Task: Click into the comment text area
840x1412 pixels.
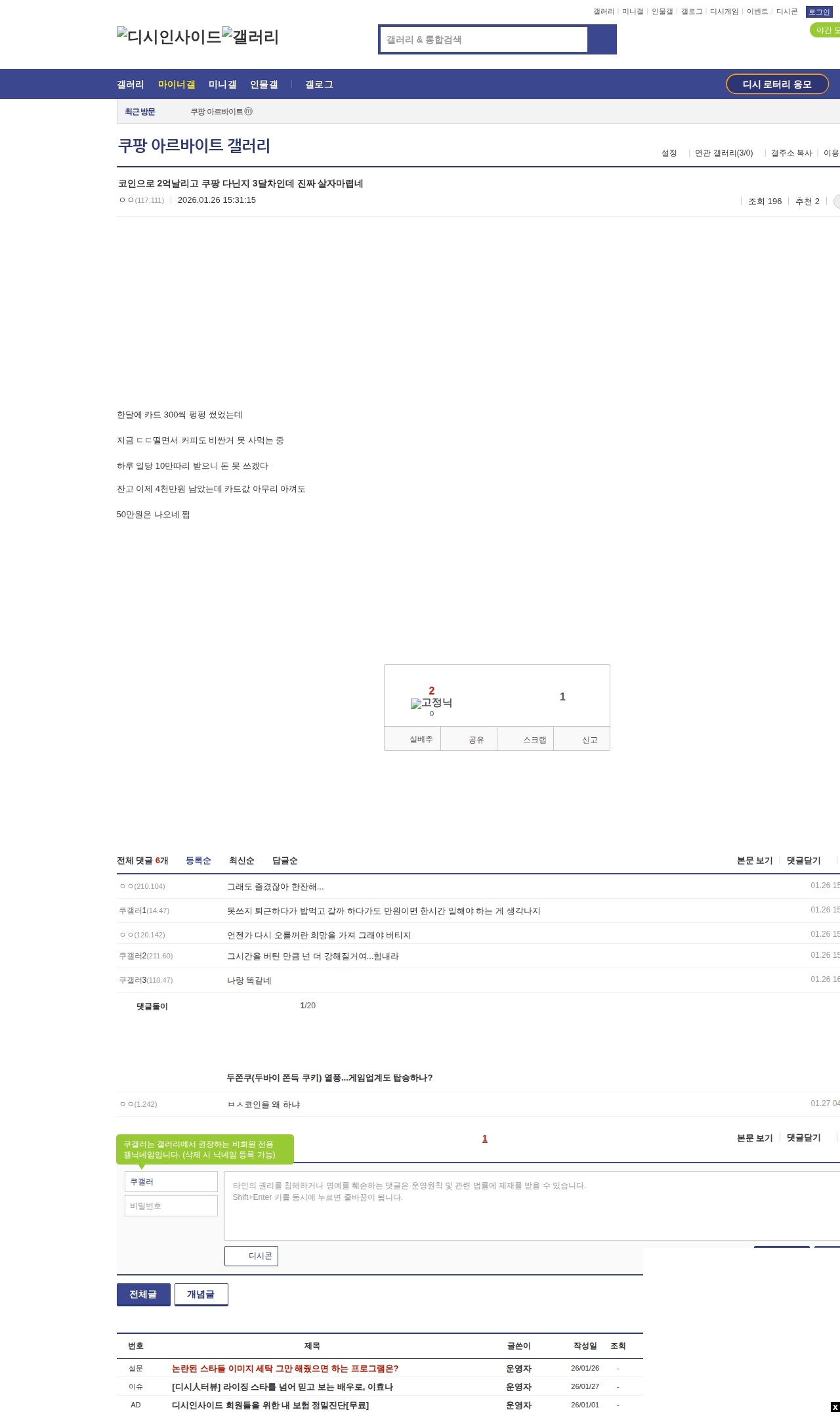Action: click(532, 1206)
